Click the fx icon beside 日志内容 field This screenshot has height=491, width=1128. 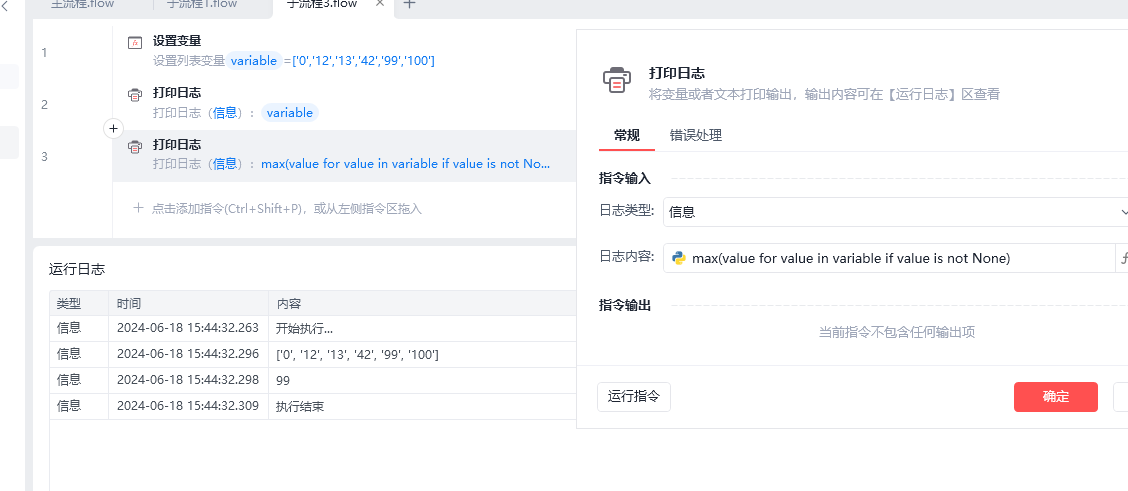[1123, 258]
